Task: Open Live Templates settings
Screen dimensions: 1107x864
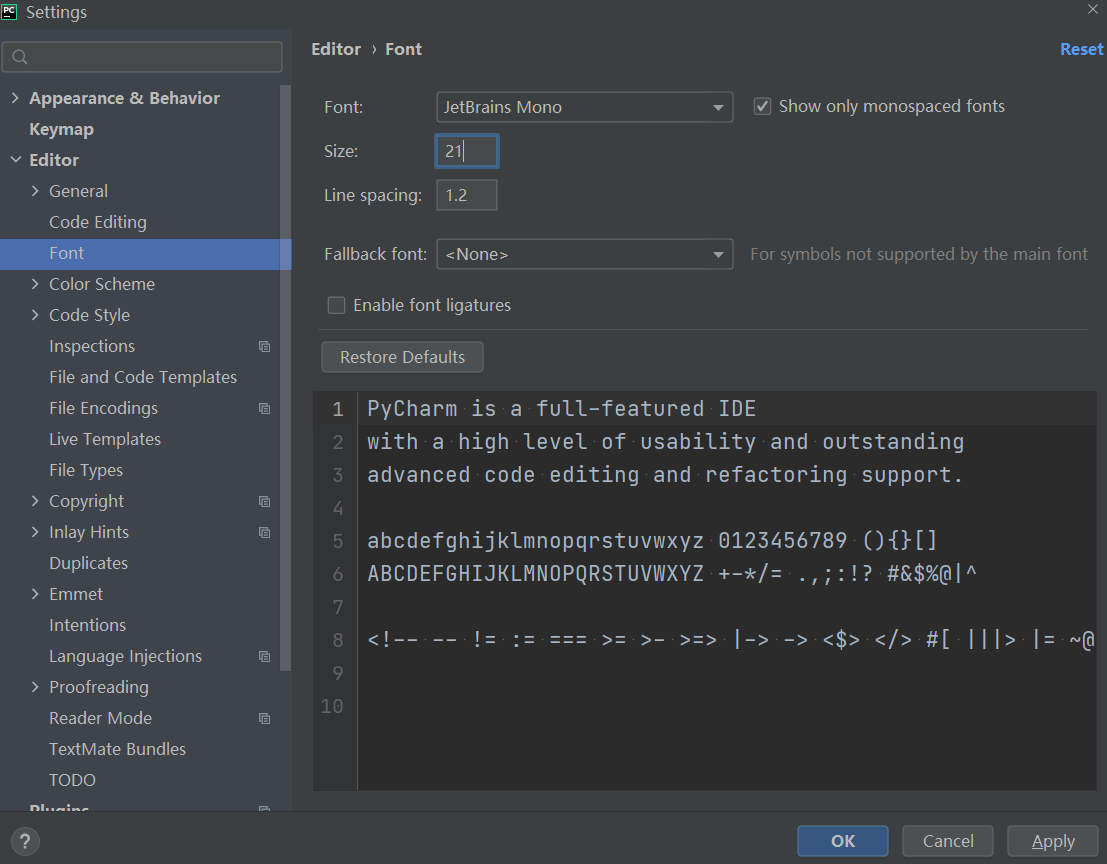Action: click(x=105, y=440)
